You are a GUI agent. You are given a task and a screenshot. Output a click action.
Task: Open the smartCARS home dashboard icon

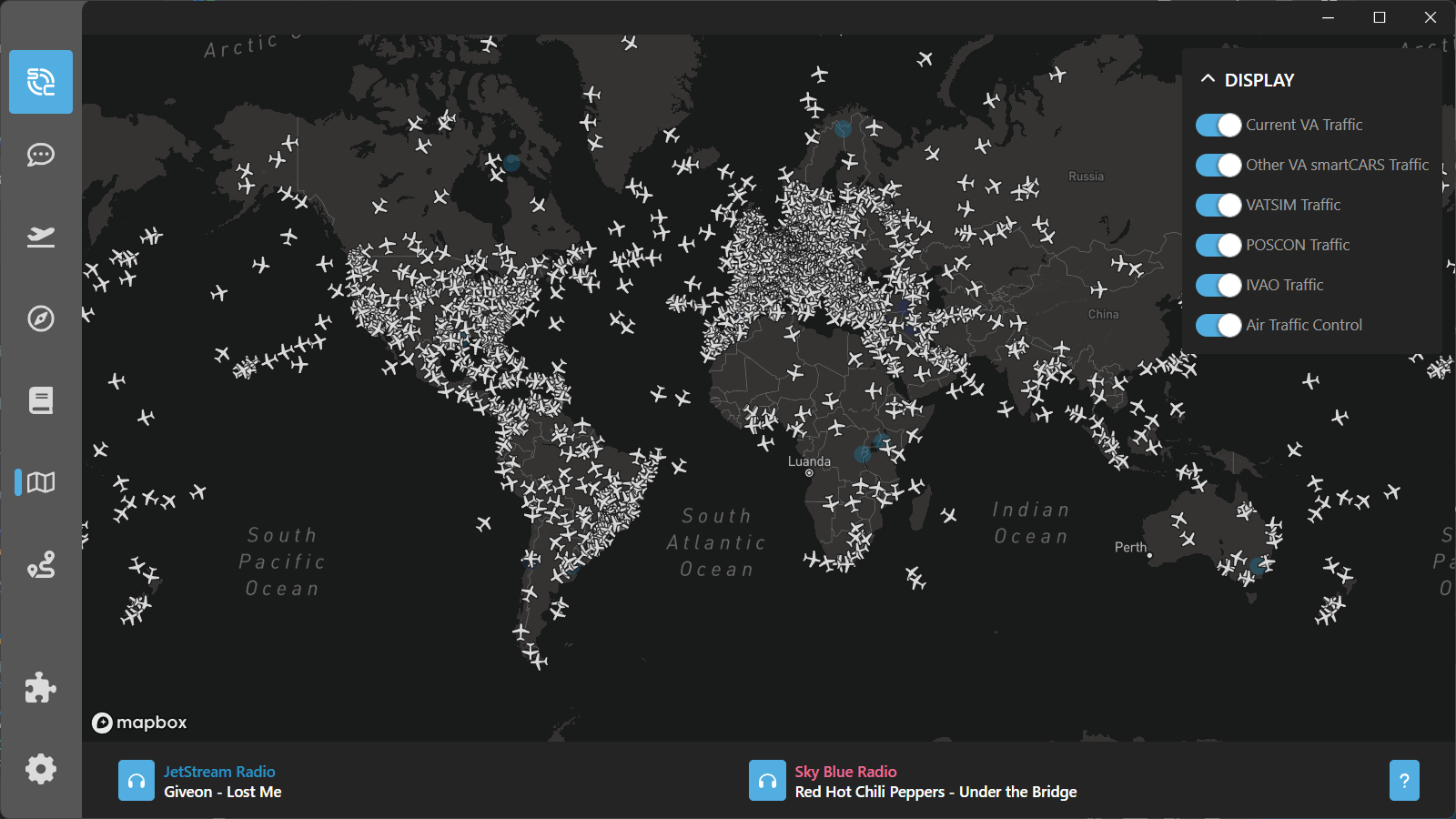click(x=41, y=82)
